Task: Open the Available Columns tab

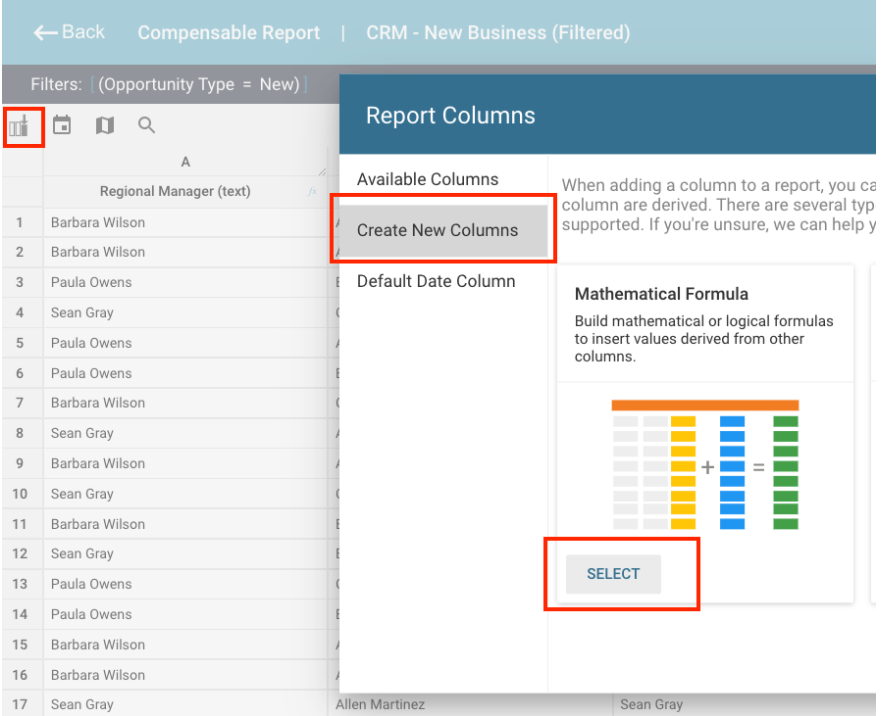Action: click(427, 180)
